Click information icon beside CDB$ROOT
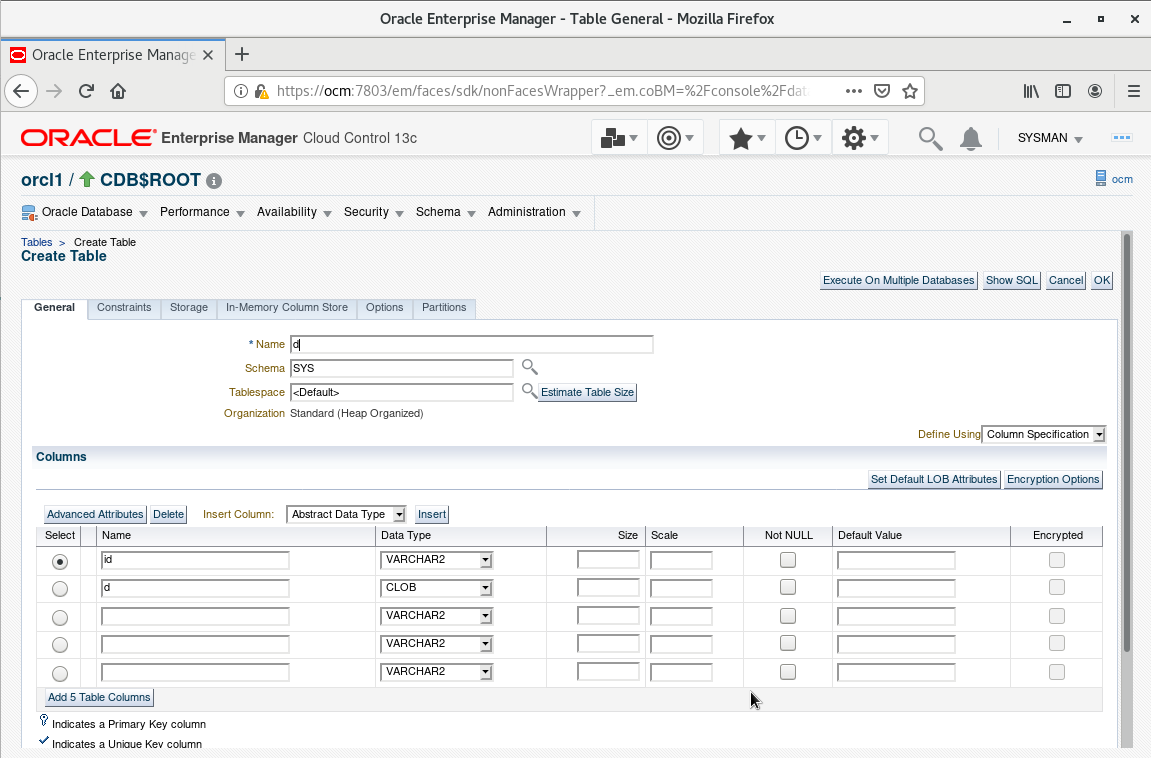The height and width of the screenshot is (758, 1151). tap(214, 181)
